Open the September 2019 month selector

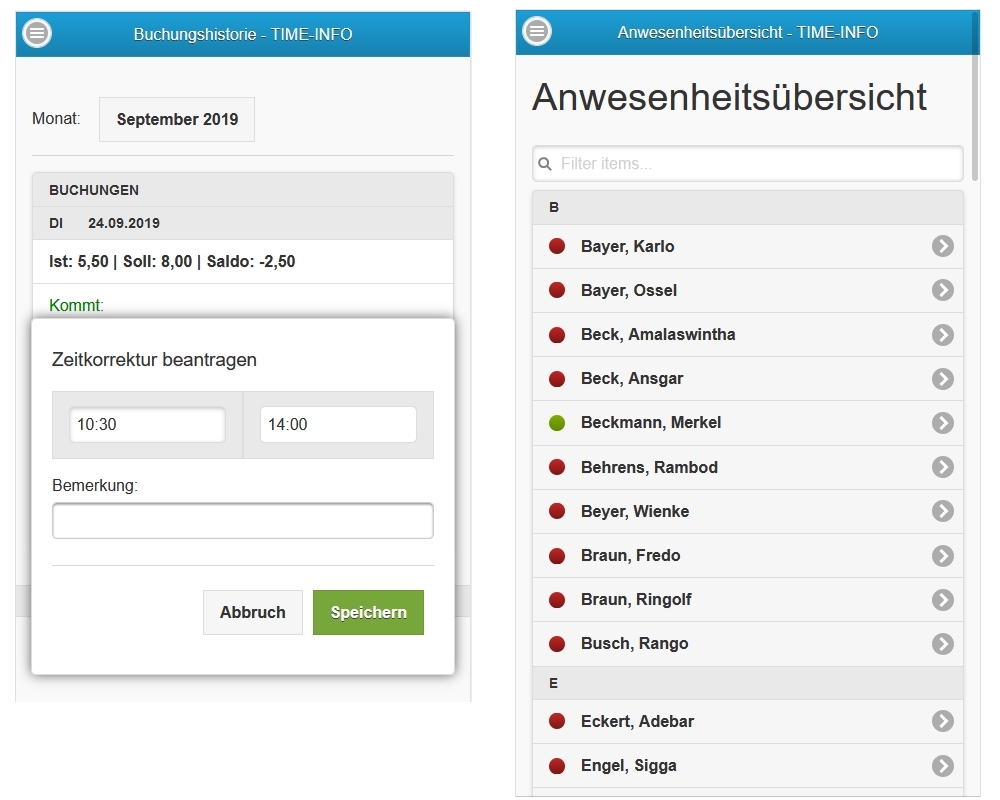click(x=177, y=119)
